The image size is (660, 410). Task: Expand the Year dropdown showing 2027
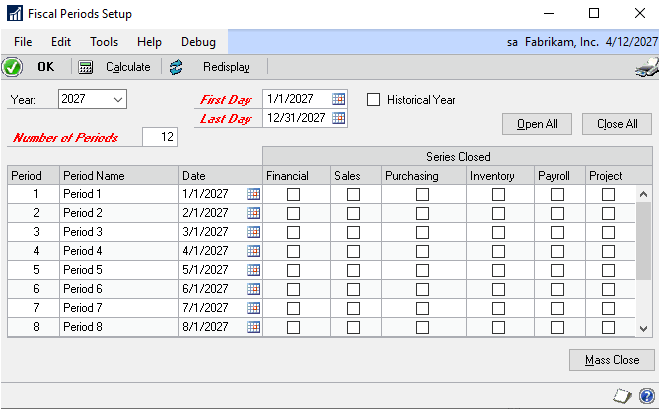pos(118,100)
